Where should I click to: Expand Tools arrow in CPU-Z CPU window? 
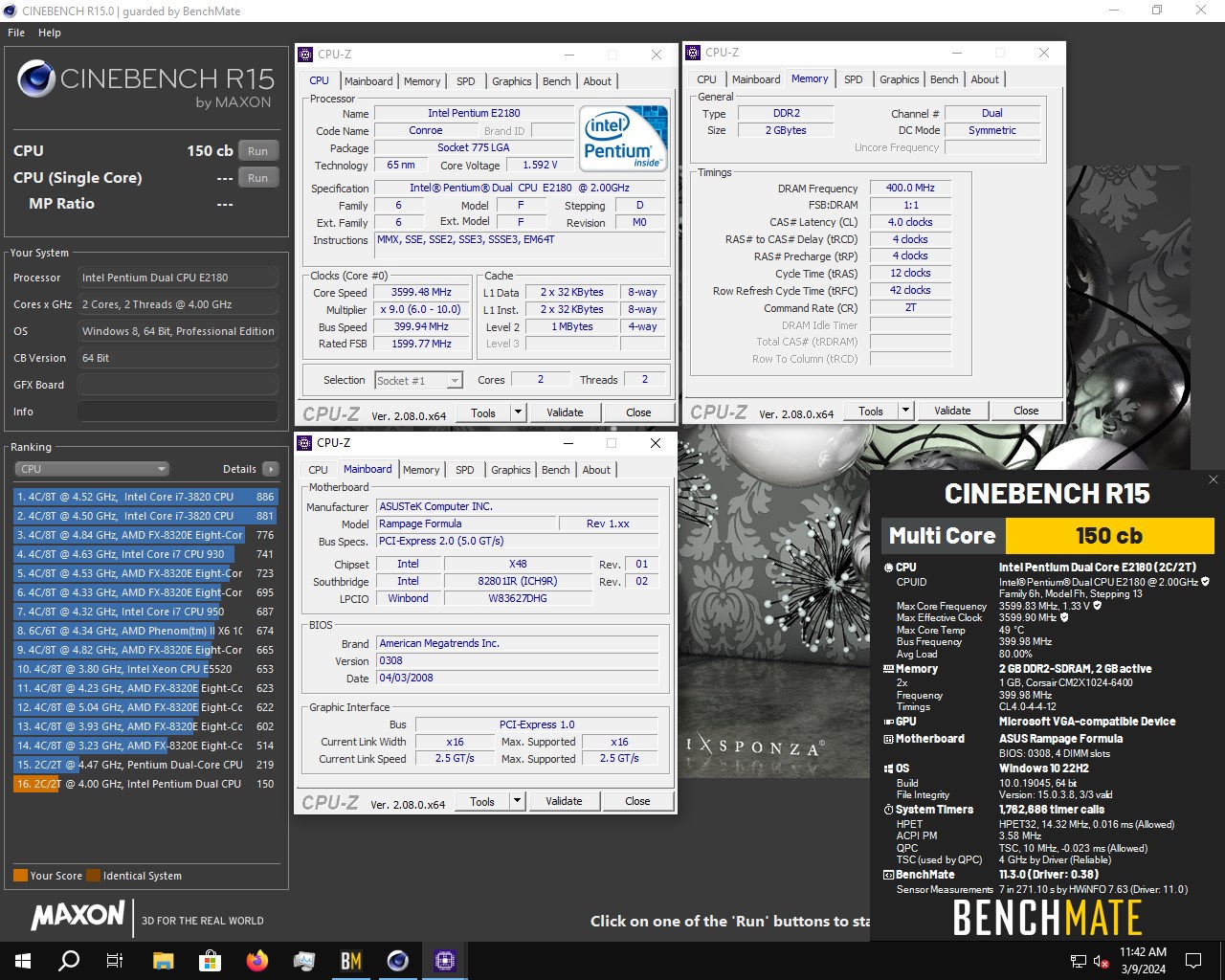click(519, 412)
